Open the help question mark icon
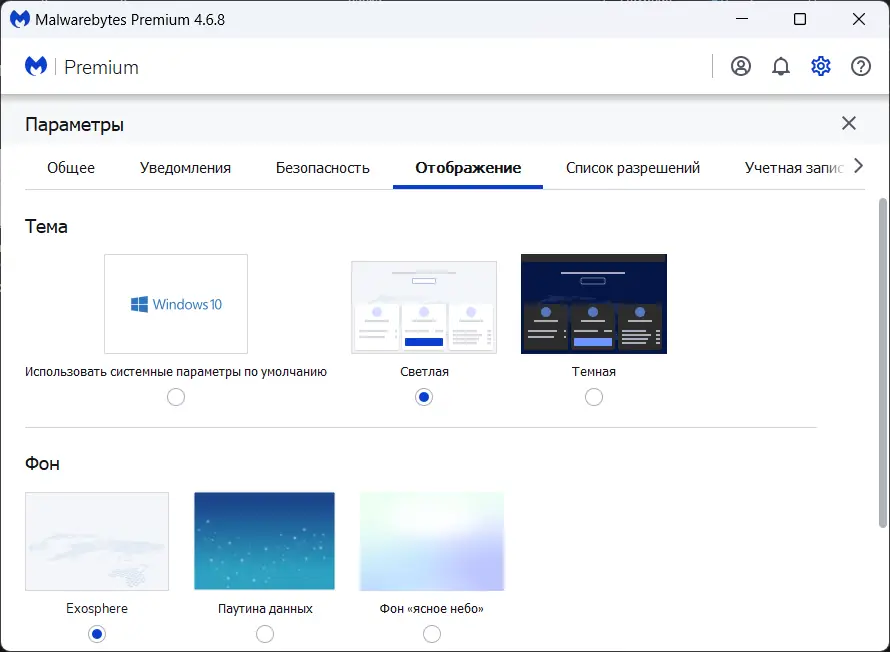890x652 pixels. pos(860,66)
